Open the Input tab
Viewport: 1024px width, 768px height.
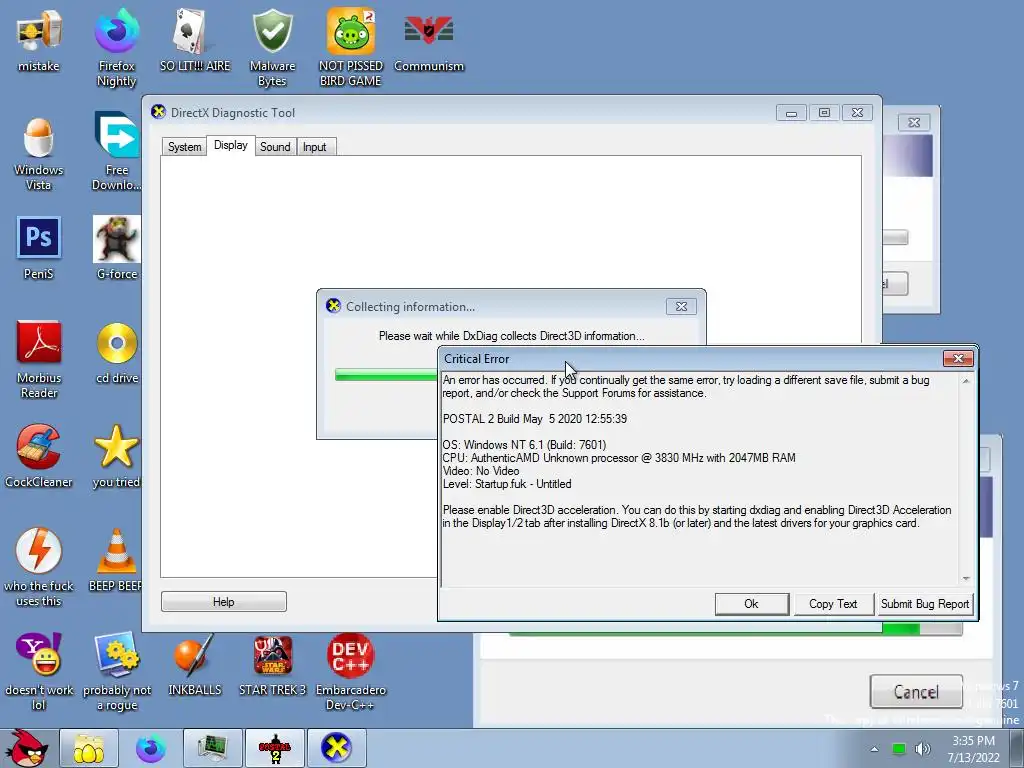[x=314, y=147]
